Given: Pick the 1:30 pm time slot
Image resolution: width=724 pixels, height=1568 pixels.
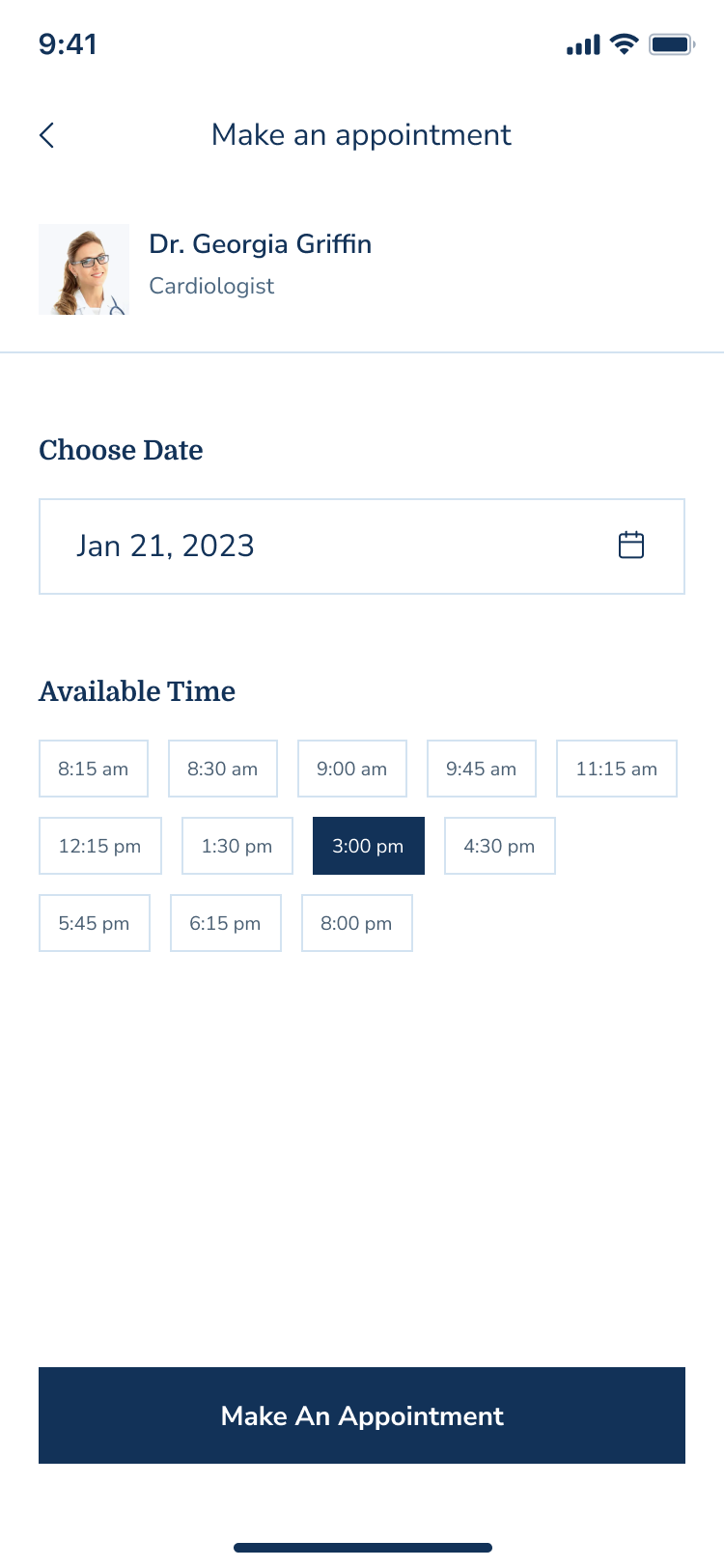Looking at the screenshot, I should tap(237, 846).
